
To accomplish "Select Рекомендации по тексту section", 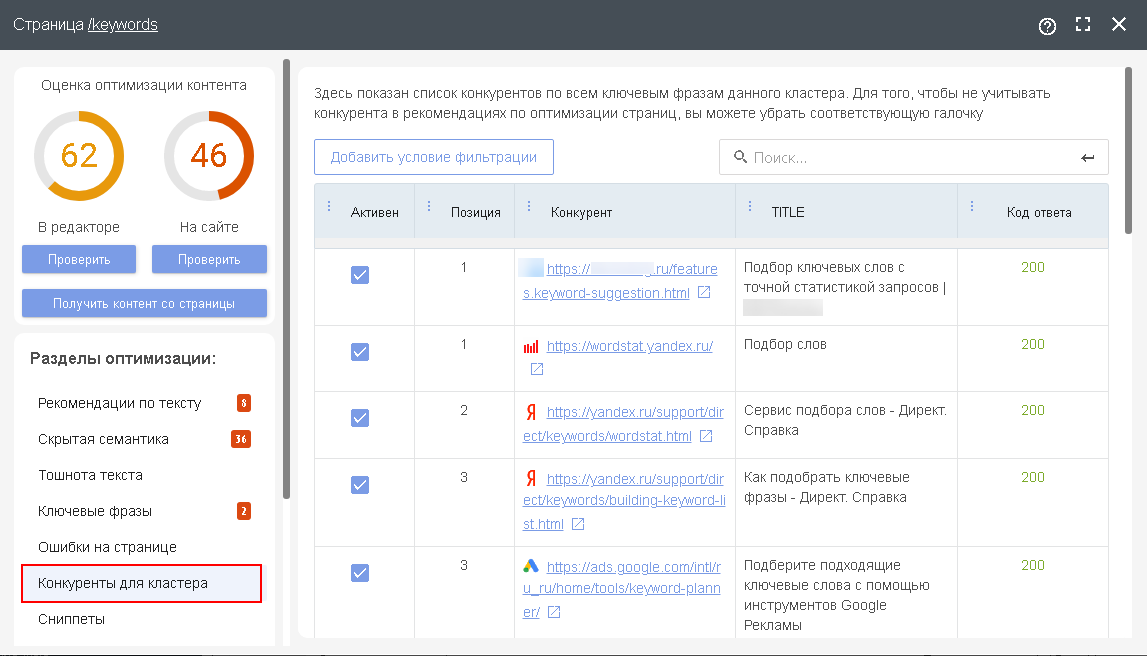I will (120, 403).
